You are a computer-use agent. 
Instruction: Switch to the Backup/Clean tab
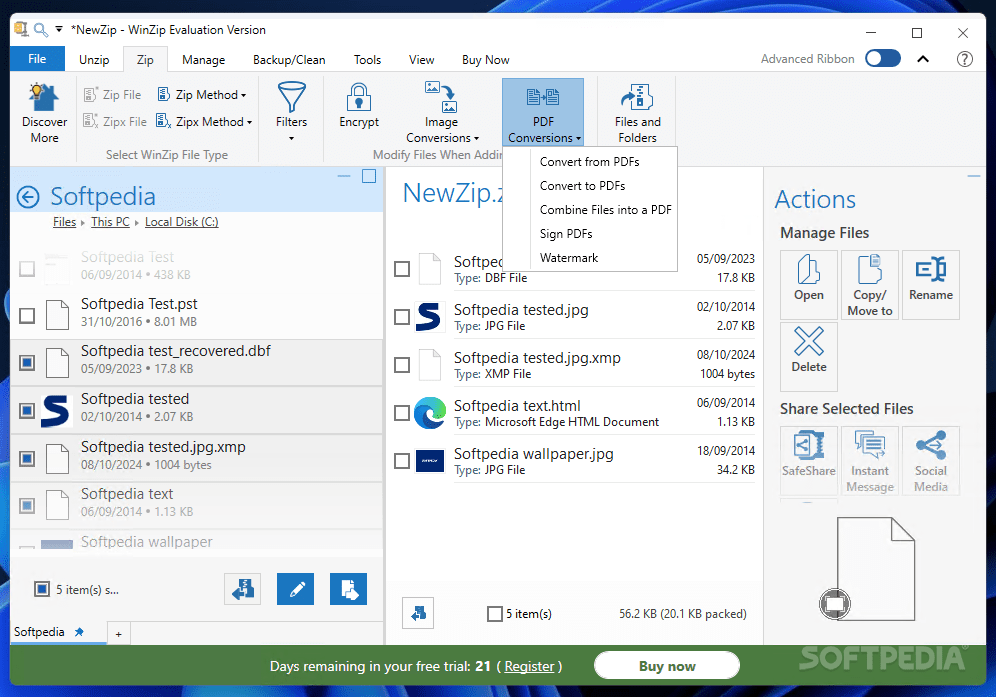(x=289, y=60)
